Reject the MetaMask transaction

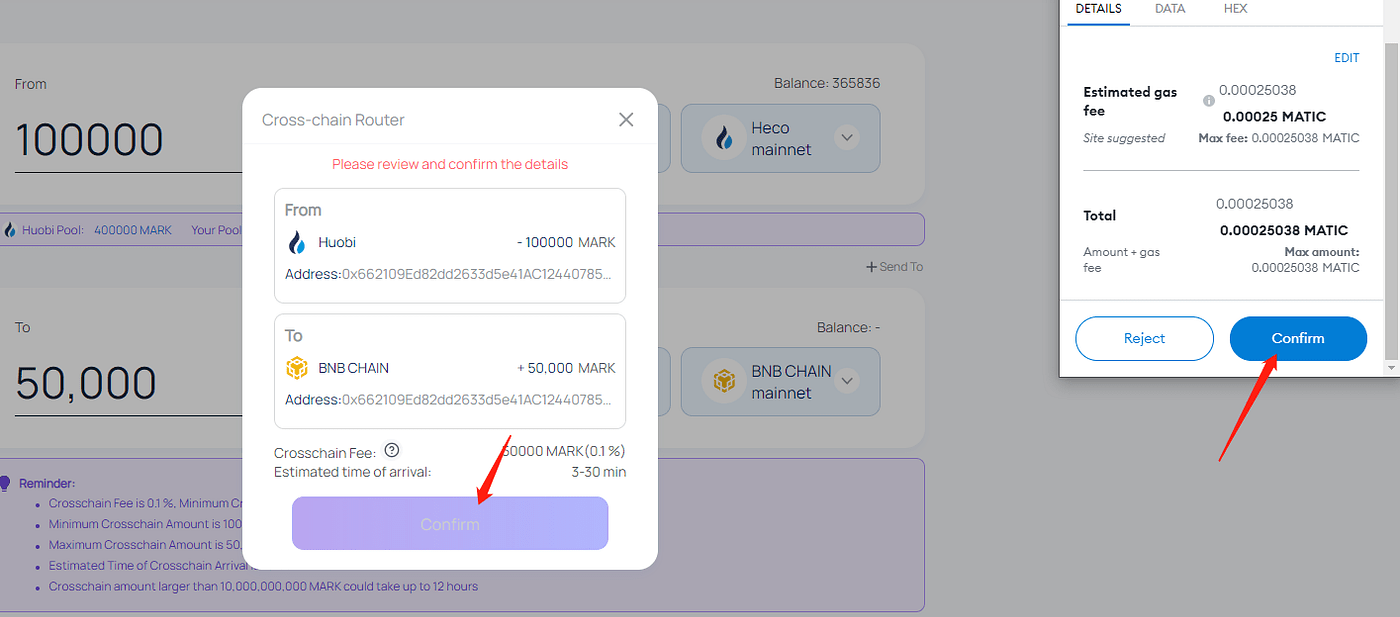pos(1143,338)
